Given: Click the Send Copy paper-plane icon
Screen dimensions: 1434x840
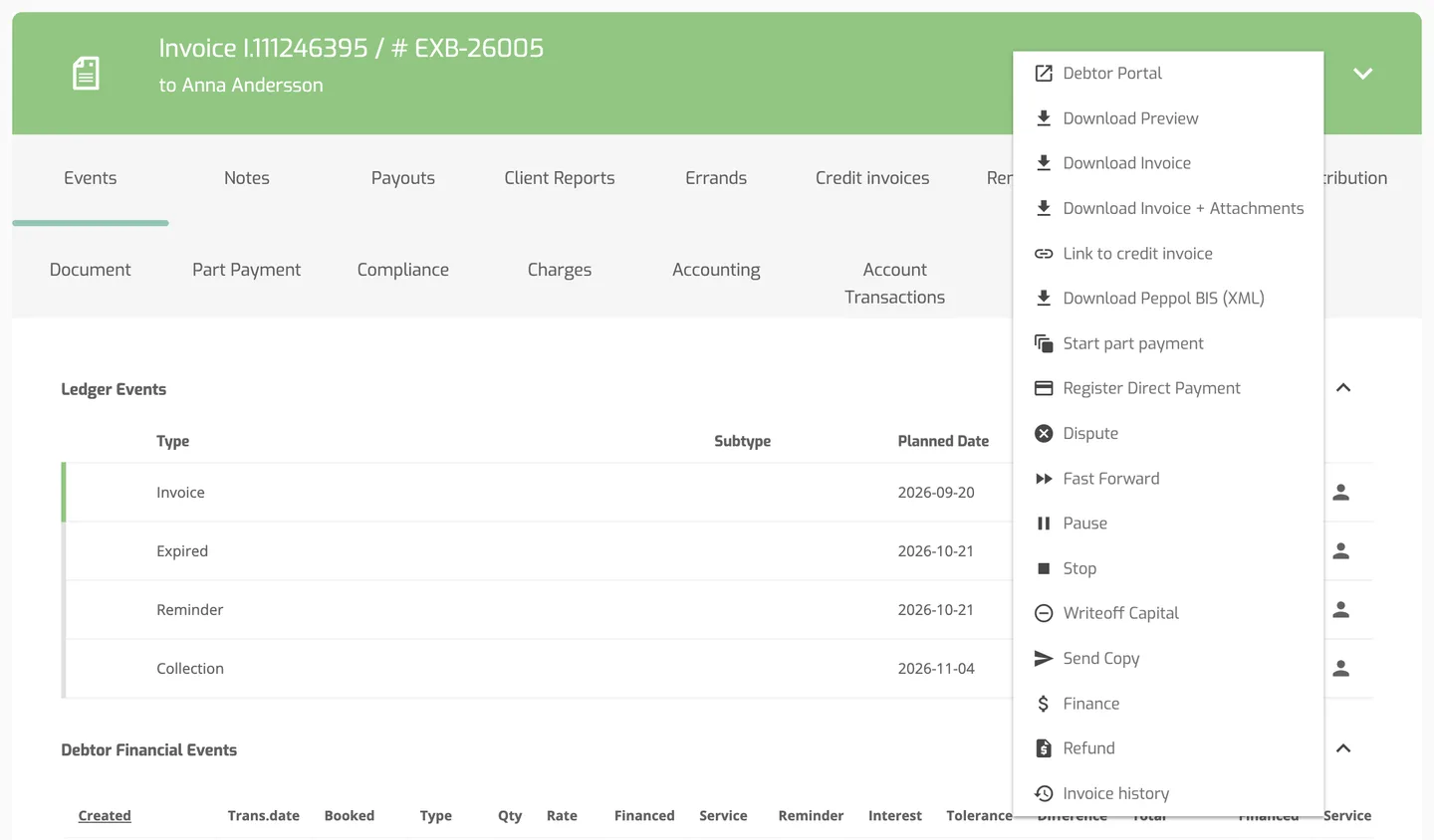Looking at the screenshot, I should 1044,658.
